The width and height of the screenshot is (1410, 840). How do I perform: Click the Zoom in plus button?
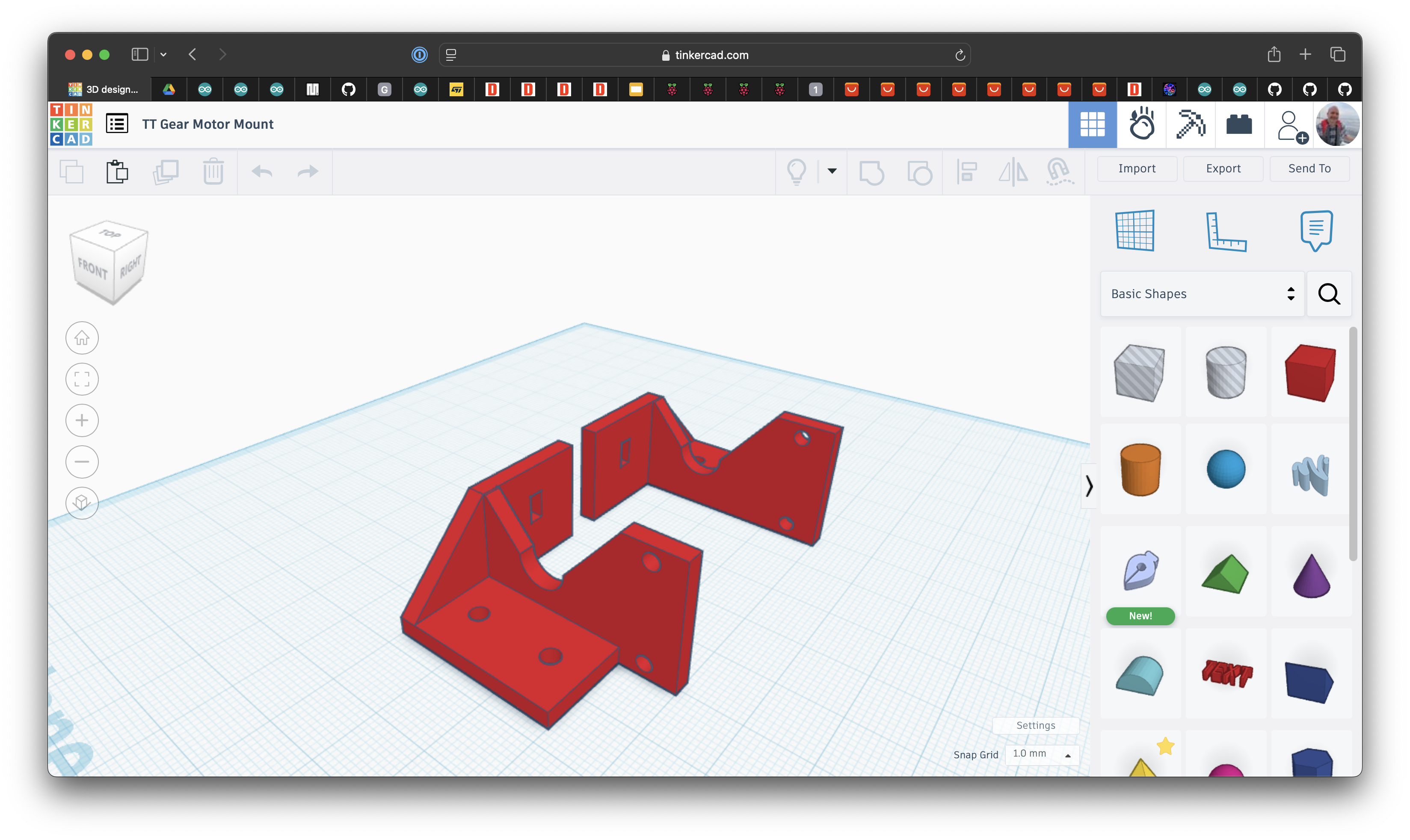pos(82,420)
